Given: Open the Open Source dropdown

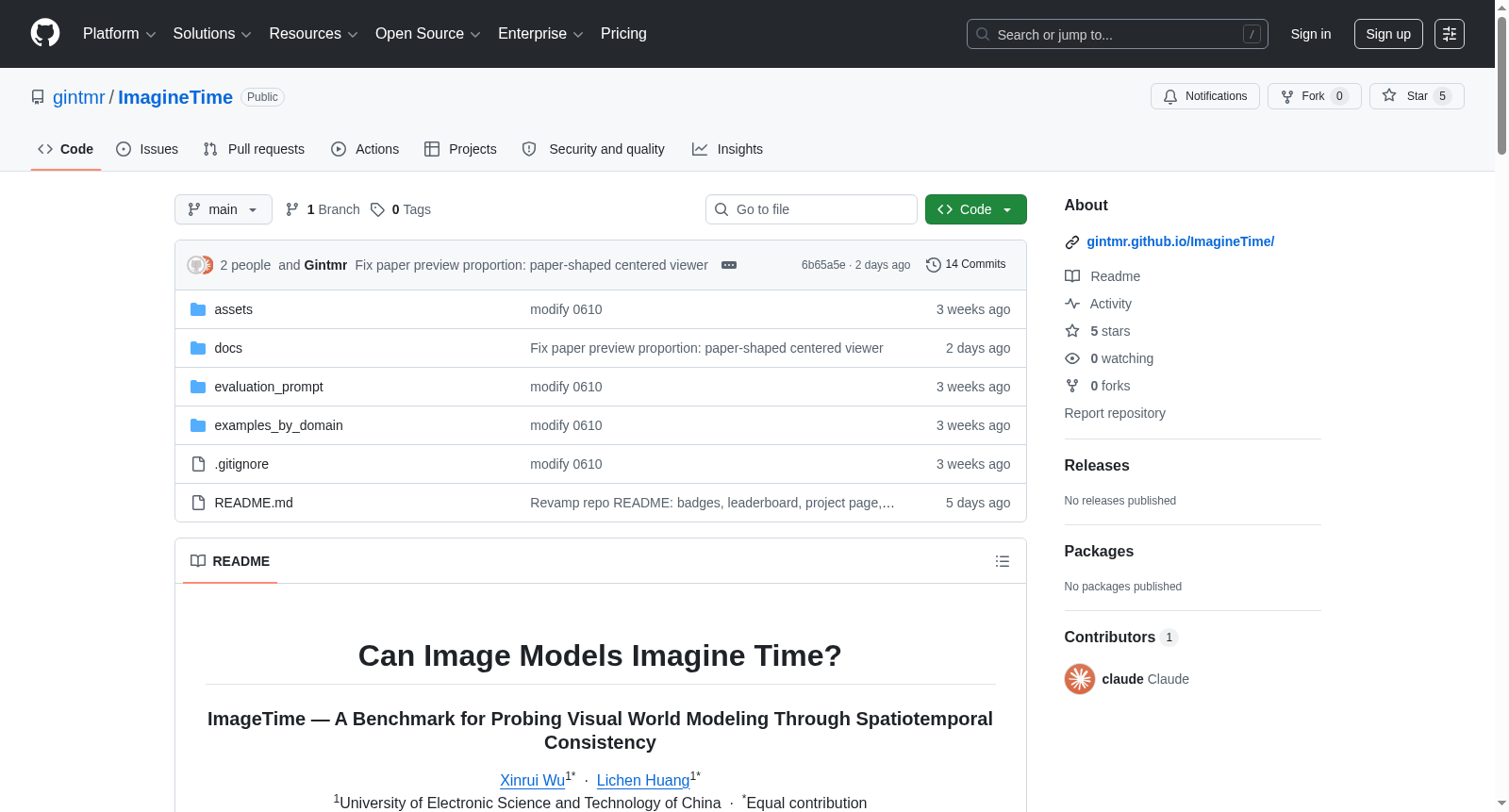Looking at the screenshot, I should click(x=428, y=34).
